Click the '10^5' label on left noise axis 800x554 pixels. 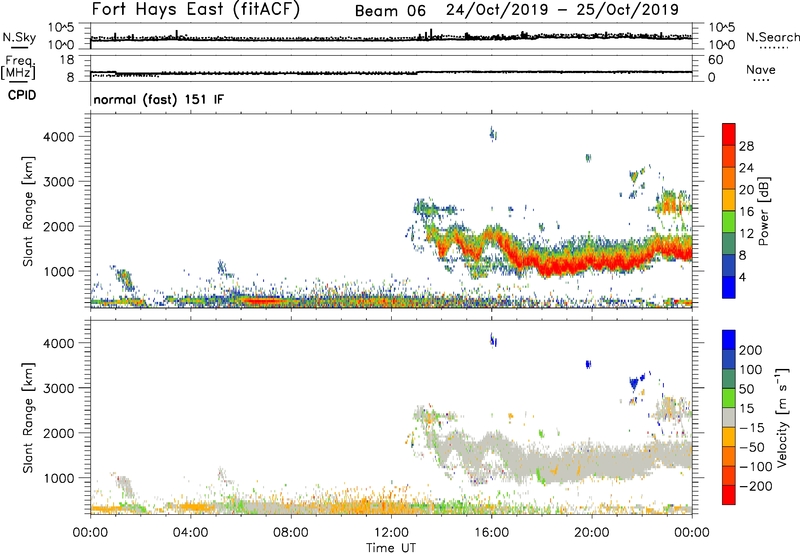(x=61, y=27)
